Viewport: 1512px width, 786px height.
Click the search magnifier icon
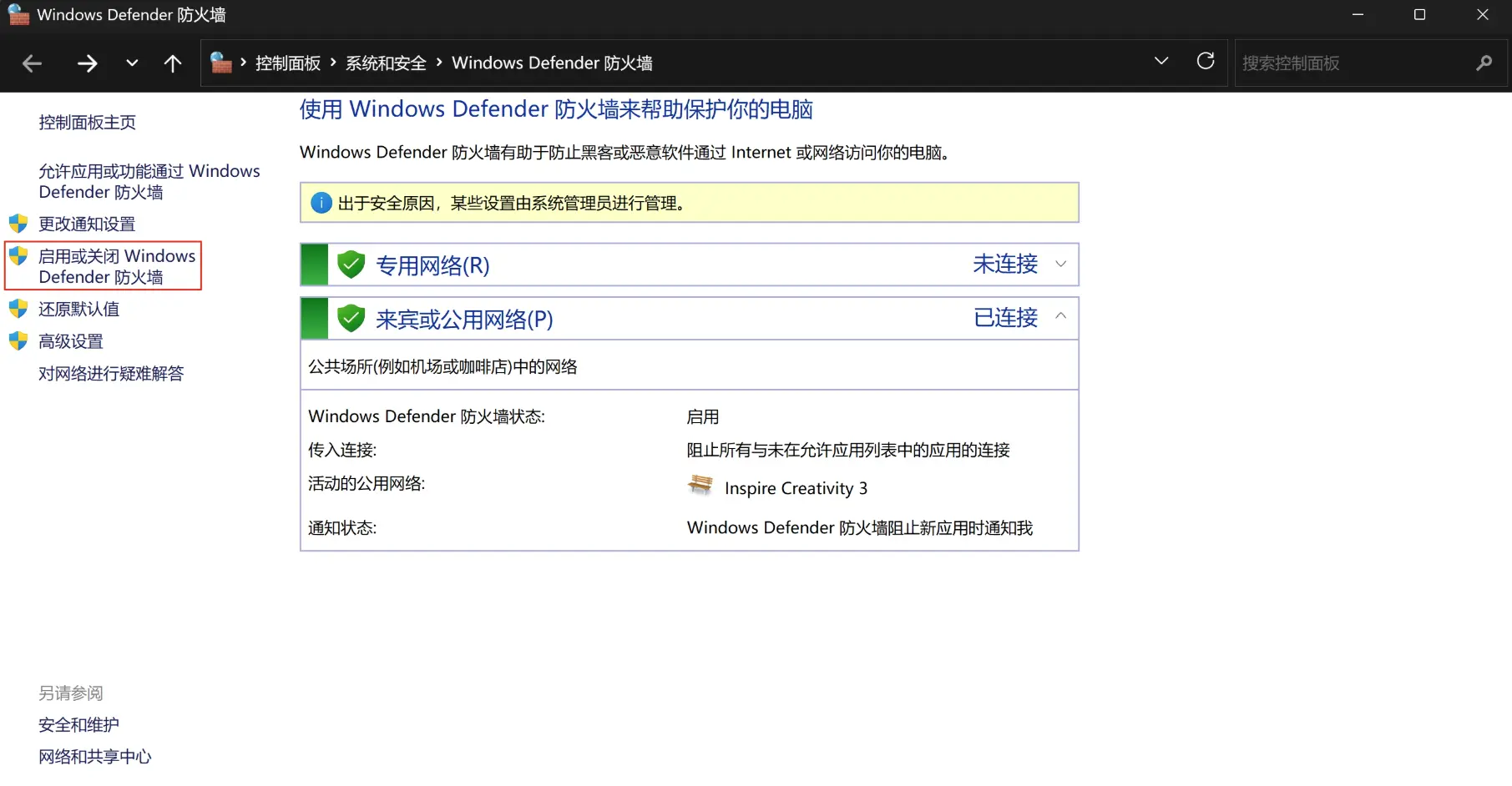1484,63
